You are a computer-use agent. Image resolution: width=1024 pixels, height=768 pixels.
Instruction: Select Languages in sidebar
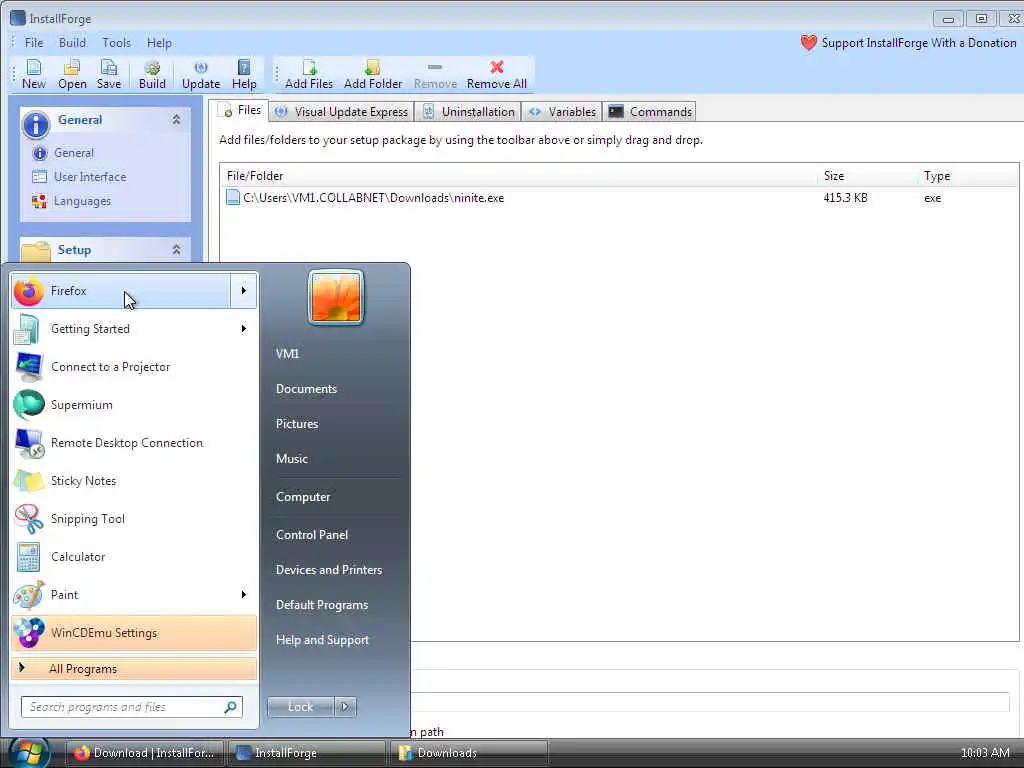click(82, 201)
